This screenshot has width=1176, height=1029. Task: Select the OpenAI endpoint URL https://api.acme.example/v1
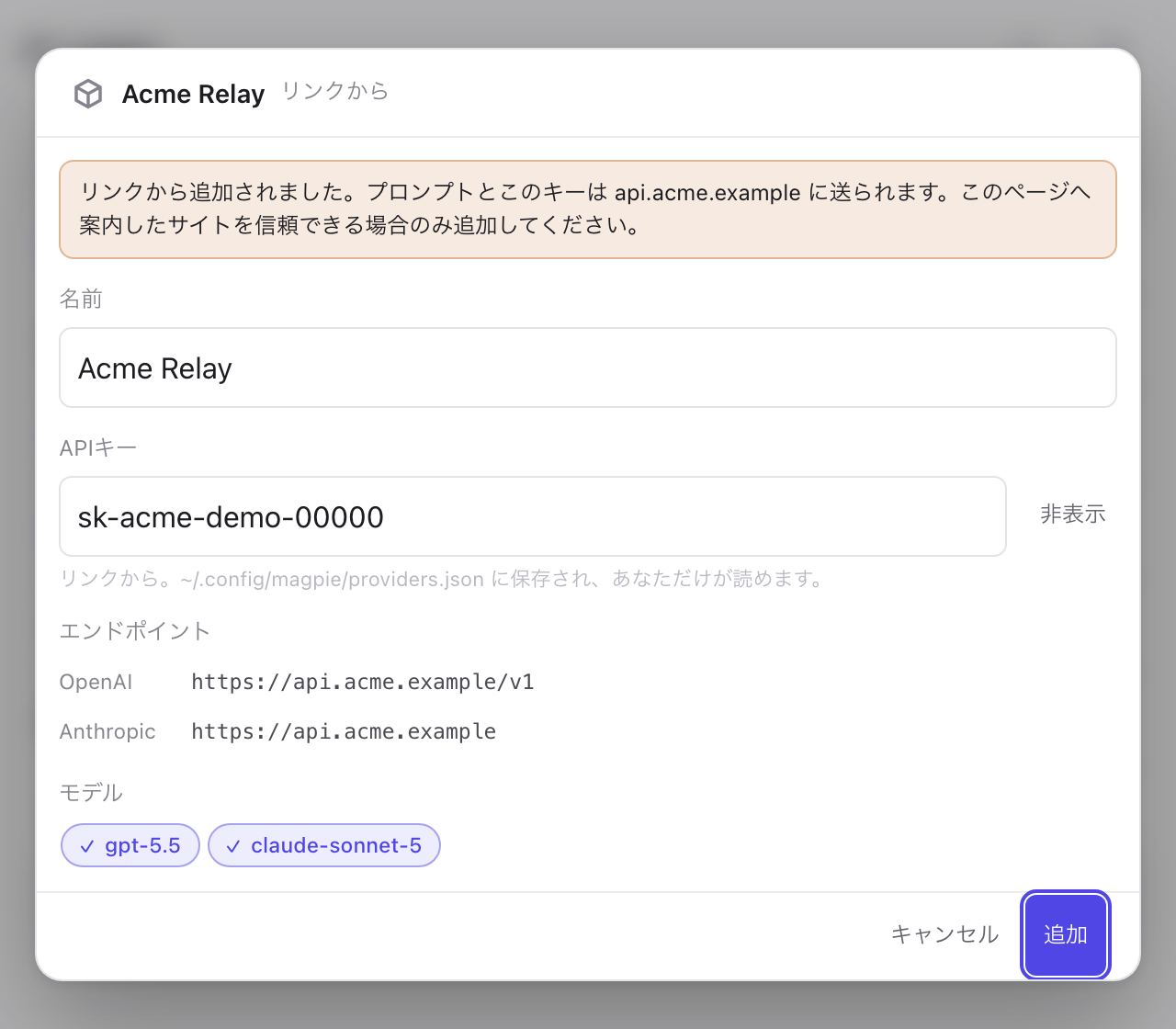coord(363,682)
